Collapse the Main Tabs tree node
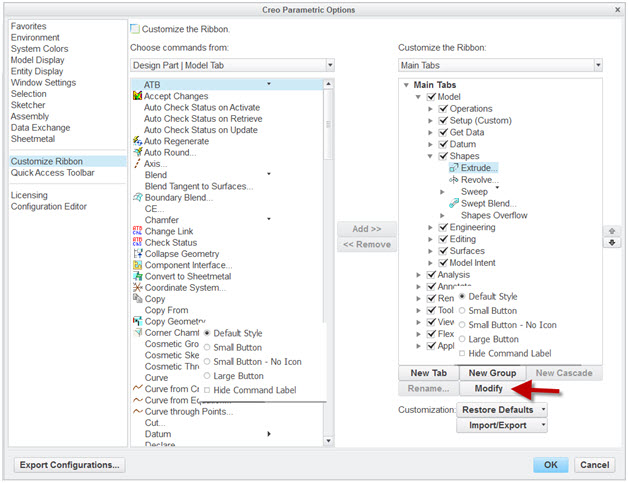 pyautogui.click(x=406, y=85)
